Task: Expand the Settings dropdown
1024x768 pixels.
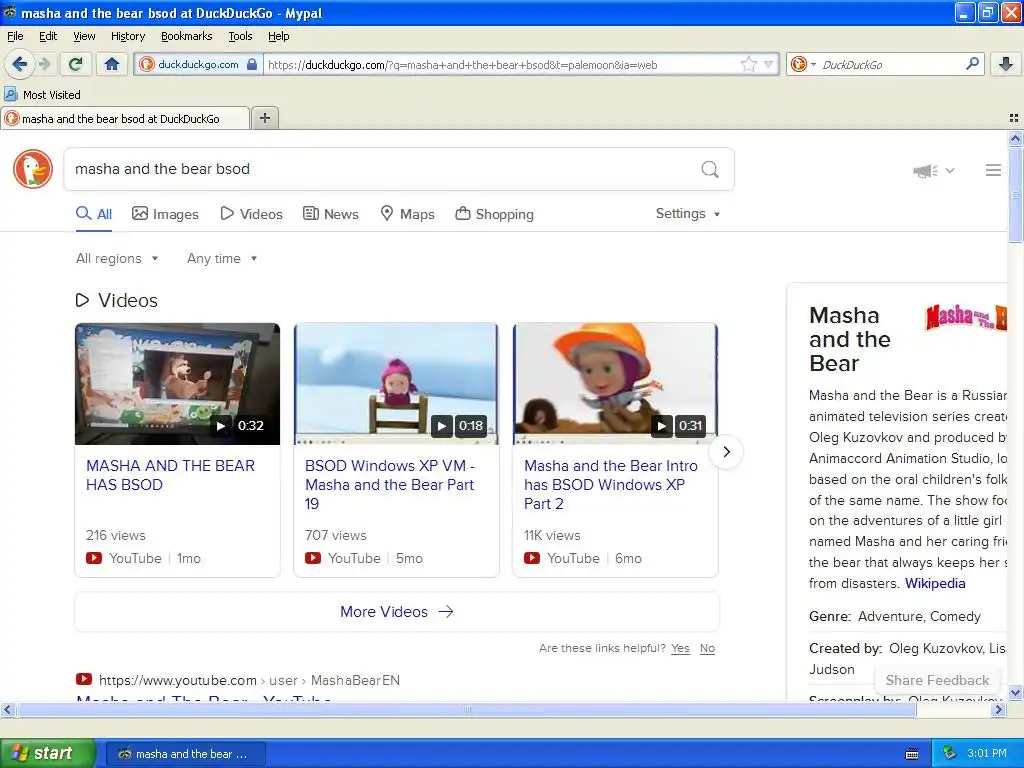Action: point(688,214)
